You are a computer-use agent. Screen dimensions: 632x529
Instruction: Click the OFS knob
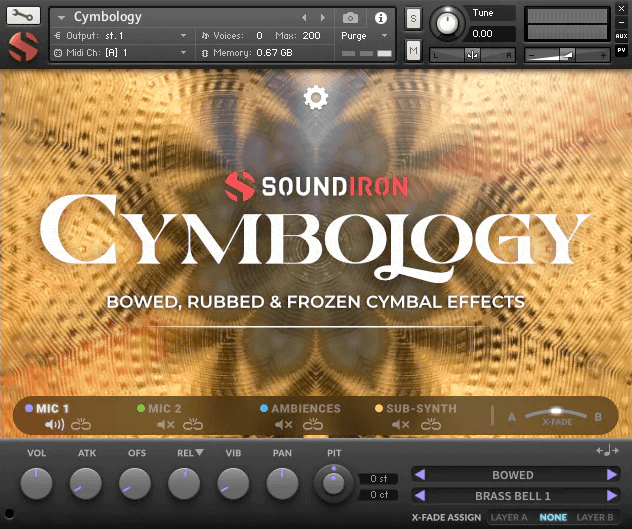click(x=135, y=483)
